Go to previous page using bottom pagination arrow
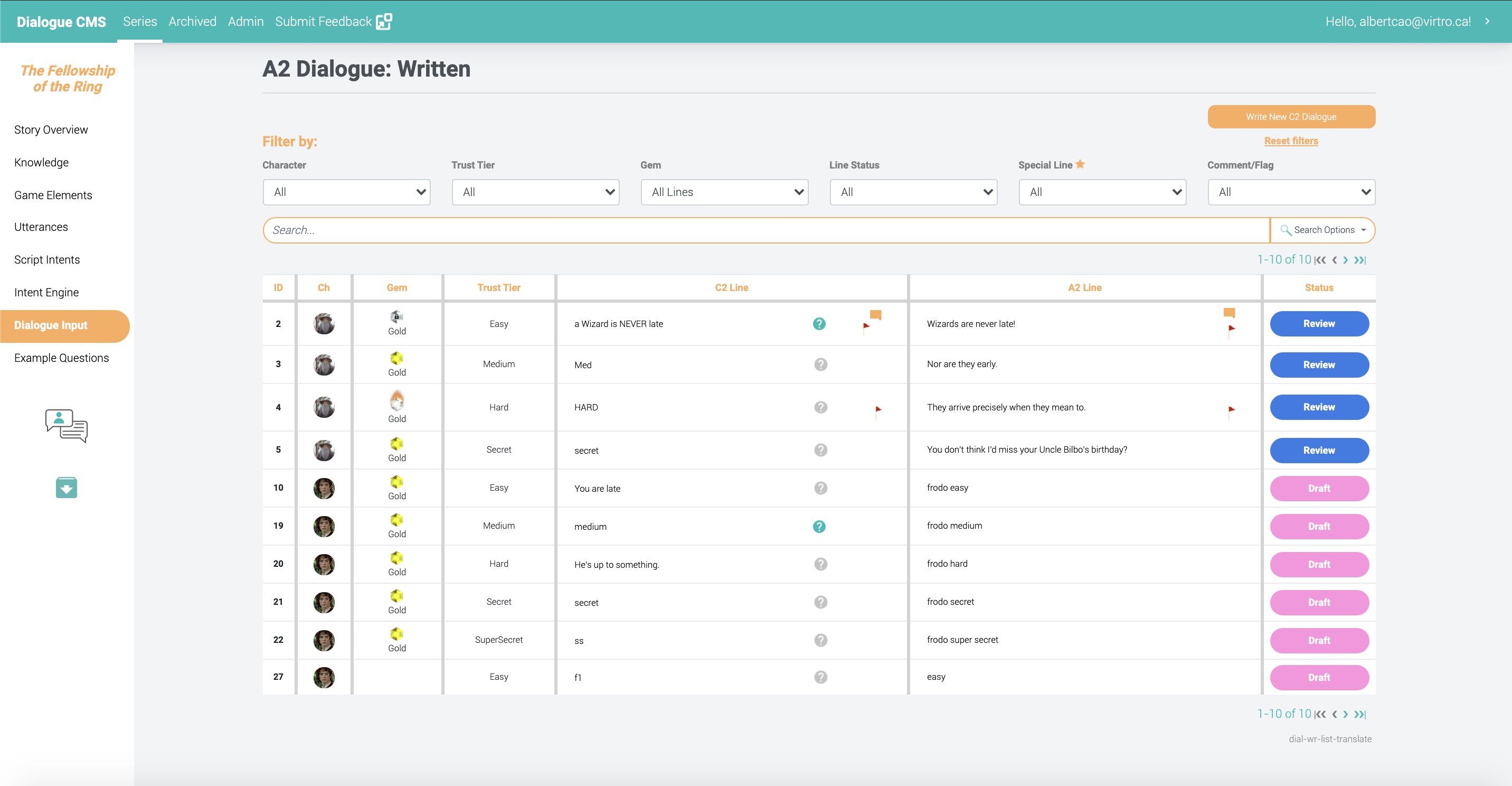Image resolution: width=1512 pixels, height=786 pixels. point(1334,714)
